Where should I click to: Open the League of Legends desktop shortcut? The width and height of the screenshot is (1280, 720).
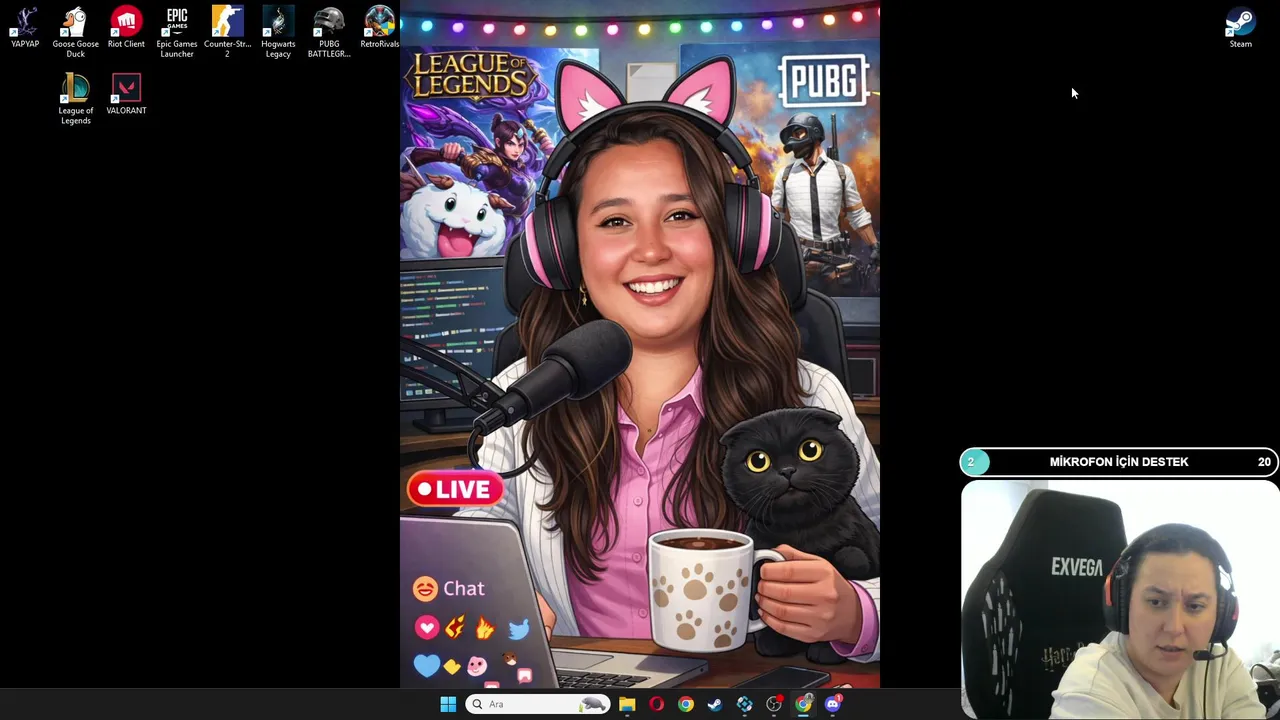point(75,99)
